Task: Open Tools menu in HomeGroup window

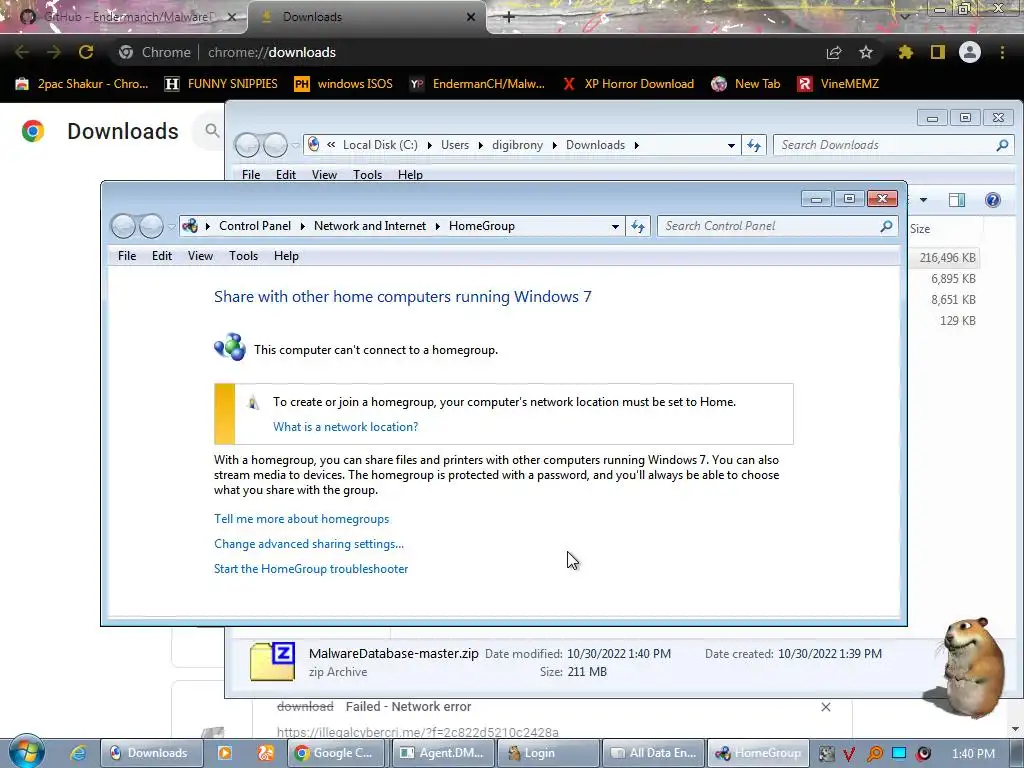Action: point(244,256)
